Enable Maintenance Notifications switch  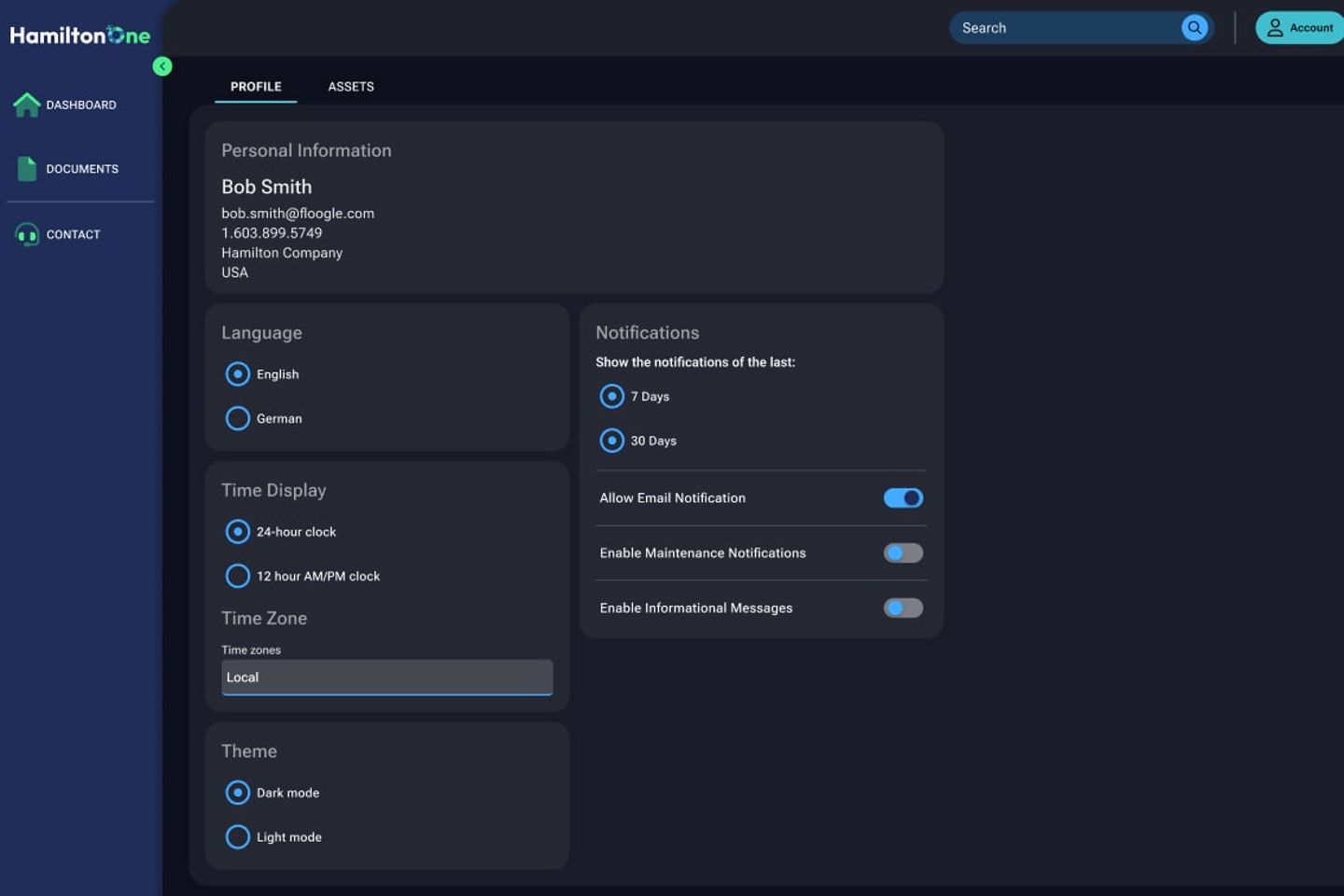(903, 553)
